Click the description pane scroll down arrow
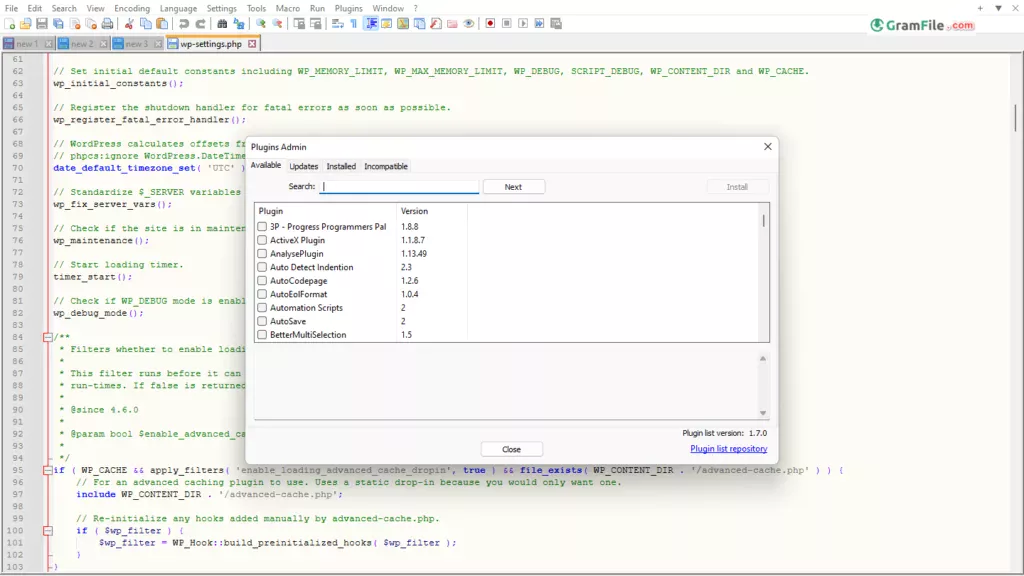The height and width of the screenshot is (576, 1024). click(763, 413)
